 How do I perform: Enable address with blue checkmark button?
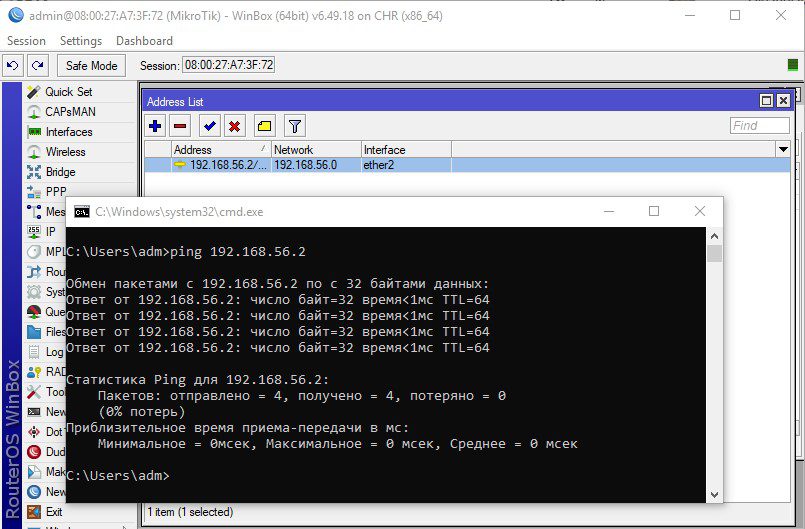click(209, 126)
